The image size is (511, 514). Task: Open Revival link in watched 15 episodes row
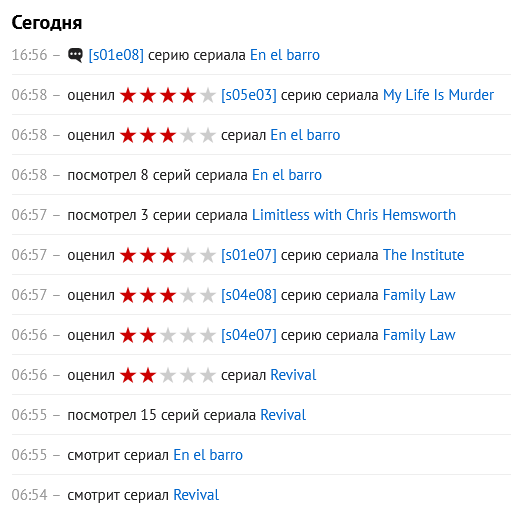pos(283,415)
